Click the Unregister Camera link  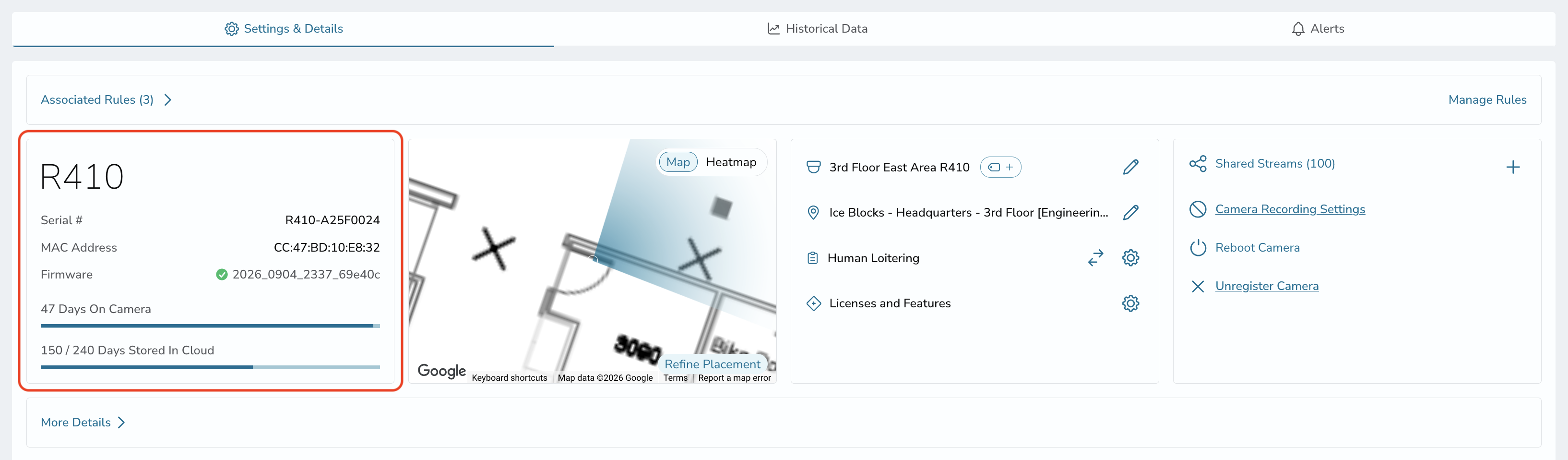[1267, 286]
